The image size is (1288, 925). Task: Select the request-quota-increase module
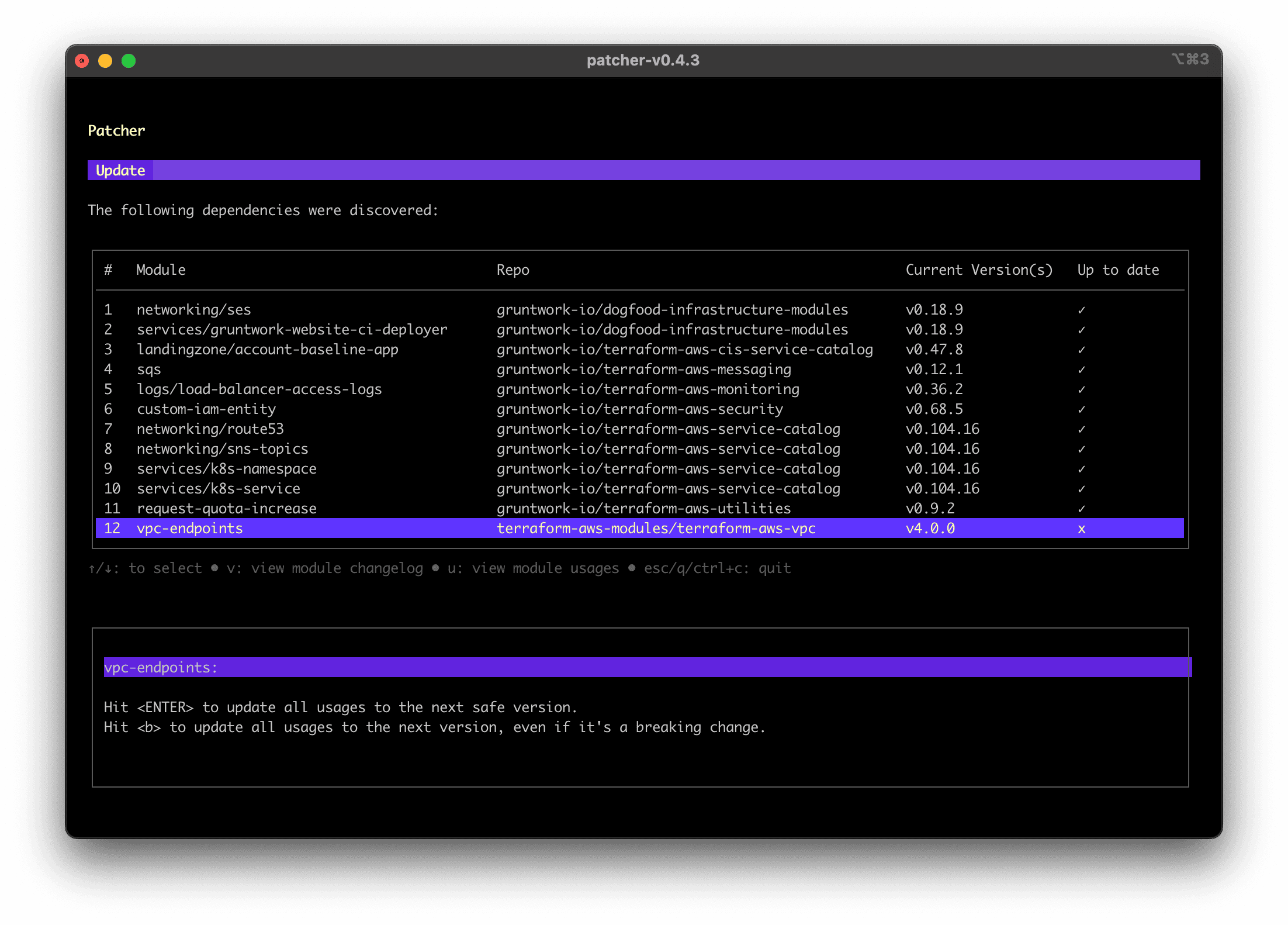[639, 508]
